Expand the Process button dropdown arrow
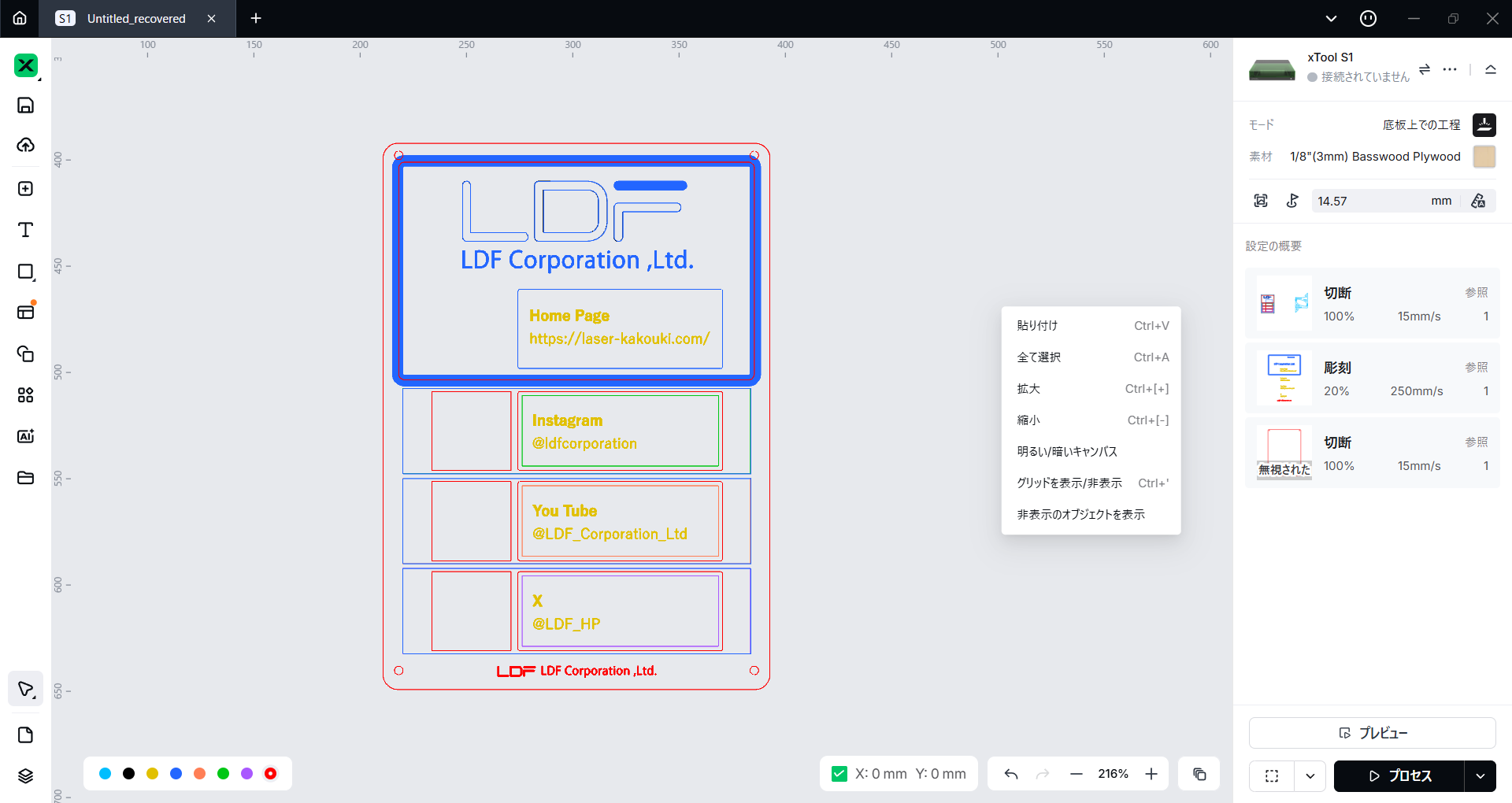 pyautogui.click(x=1480, y=776)
